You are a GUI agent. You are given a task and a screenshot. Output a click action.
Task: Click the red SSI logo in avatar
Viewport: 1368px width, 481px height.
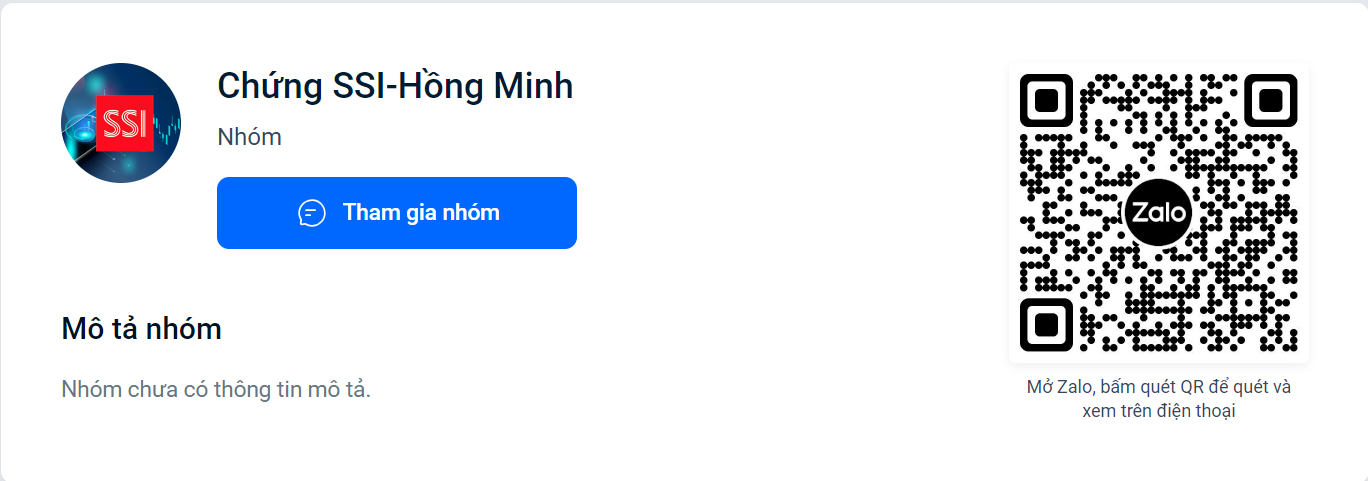pyautogui.click(x=124, y=123)
